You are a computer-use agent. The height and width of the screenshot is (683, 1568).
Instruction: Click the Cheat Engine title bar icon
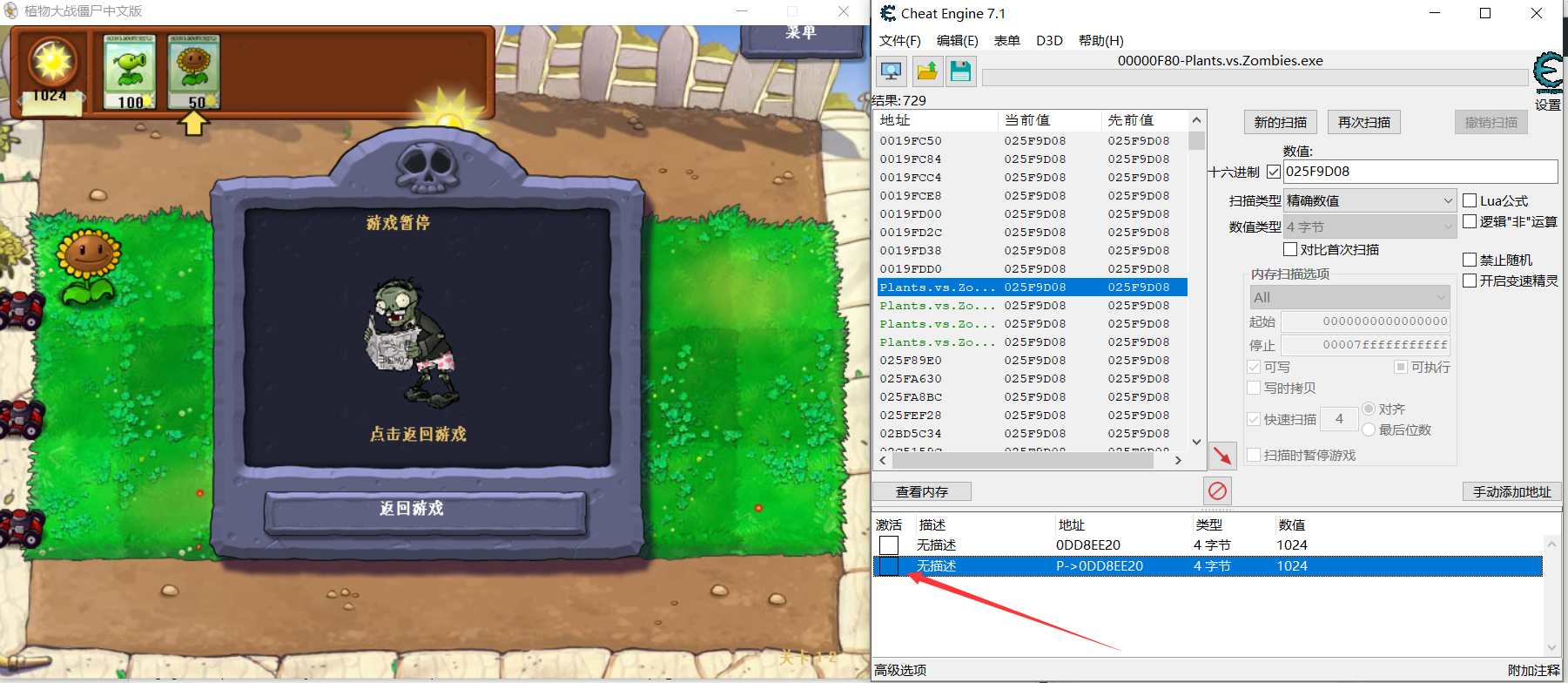[887, 13]
